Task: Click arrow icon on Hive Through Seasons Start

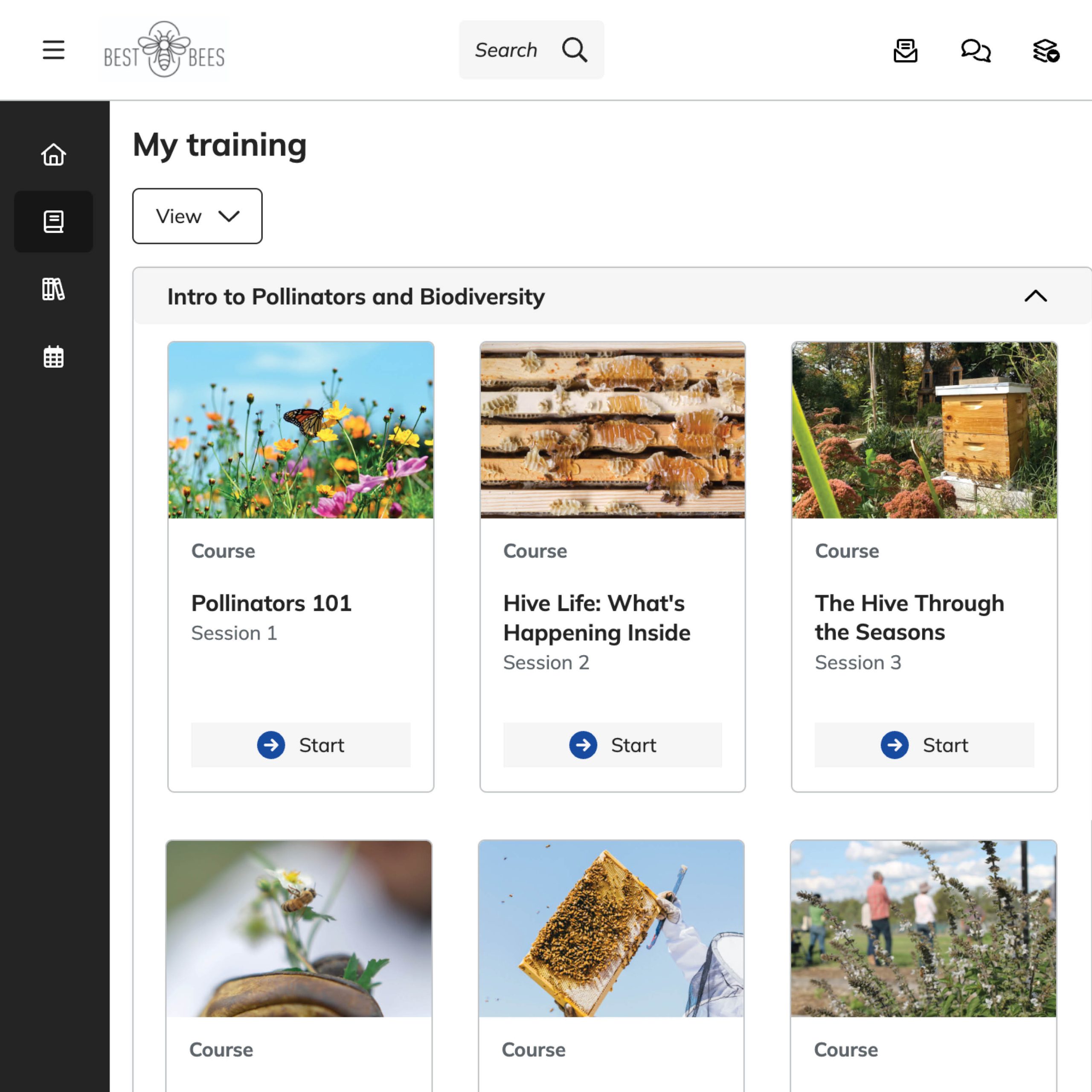Action: click(895, 745)
